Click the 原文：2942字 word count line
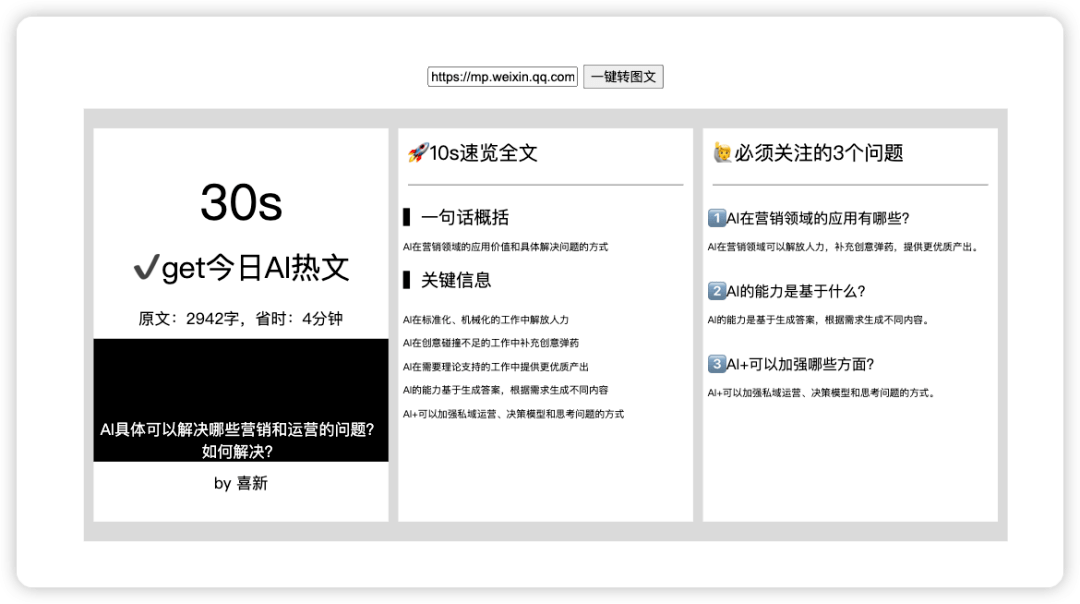This screenshot has height=604, width=1080. (x=241, y=319)
